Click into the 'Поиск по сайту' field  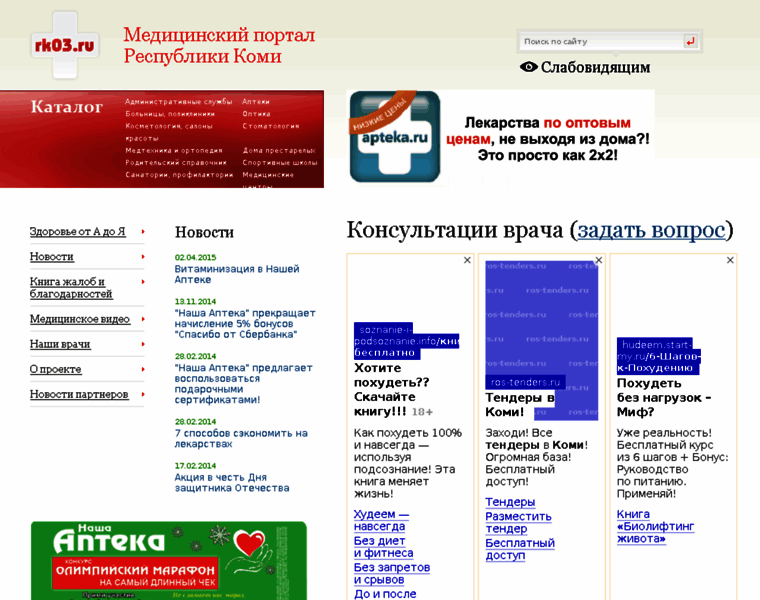pyautogui.click(x=600, y=42)
